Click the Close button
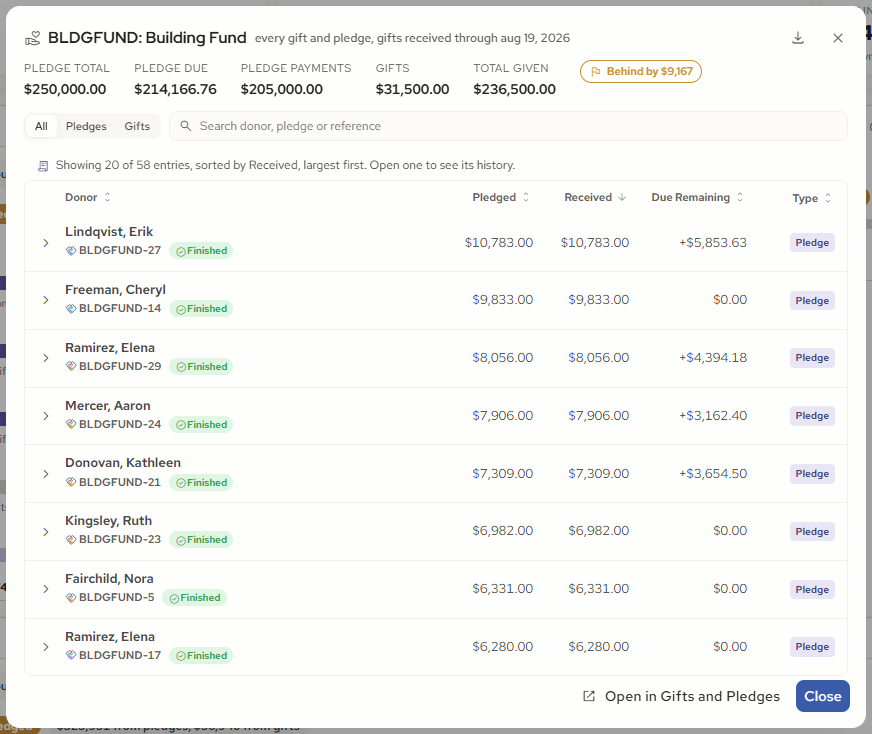872x734 pixels. click(x=823, y=696)
